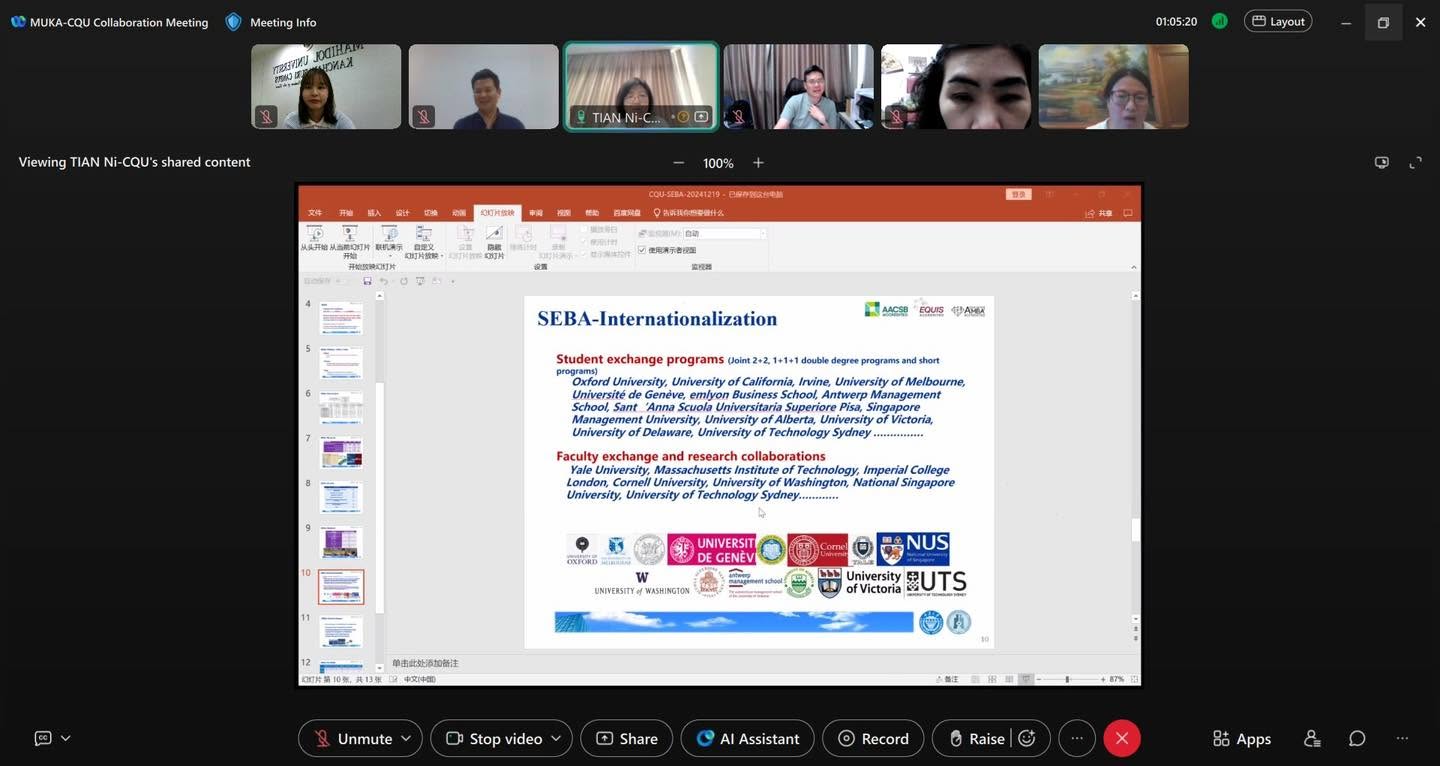The image size is (1440, 766).
Task: Open the Layout options
Action: (1277, 21)
